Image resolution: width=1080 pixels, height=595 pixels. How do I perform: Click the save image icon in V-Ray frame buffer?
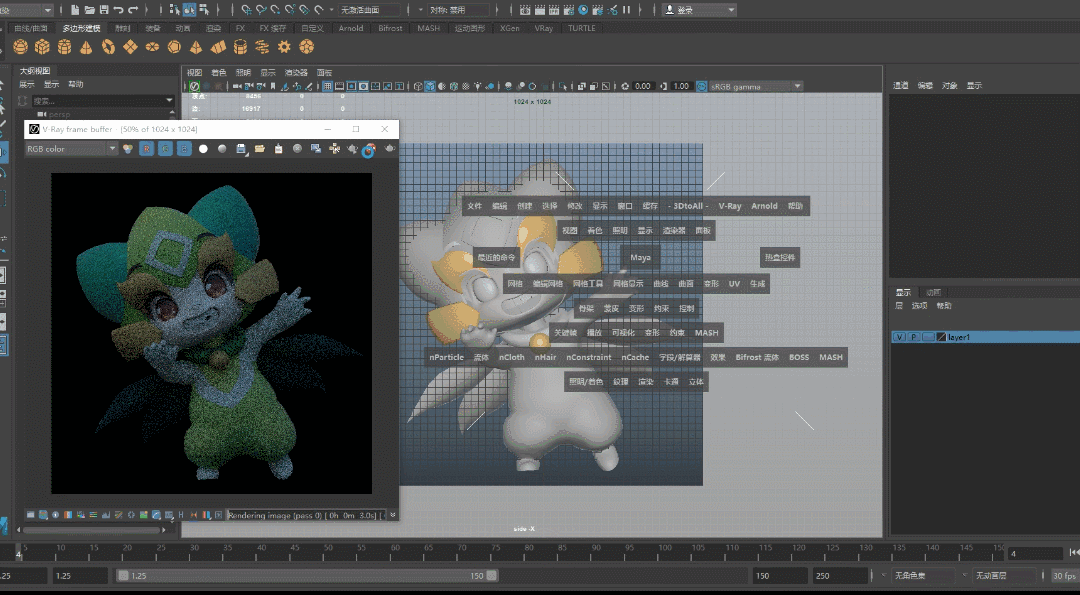point(241,149)
